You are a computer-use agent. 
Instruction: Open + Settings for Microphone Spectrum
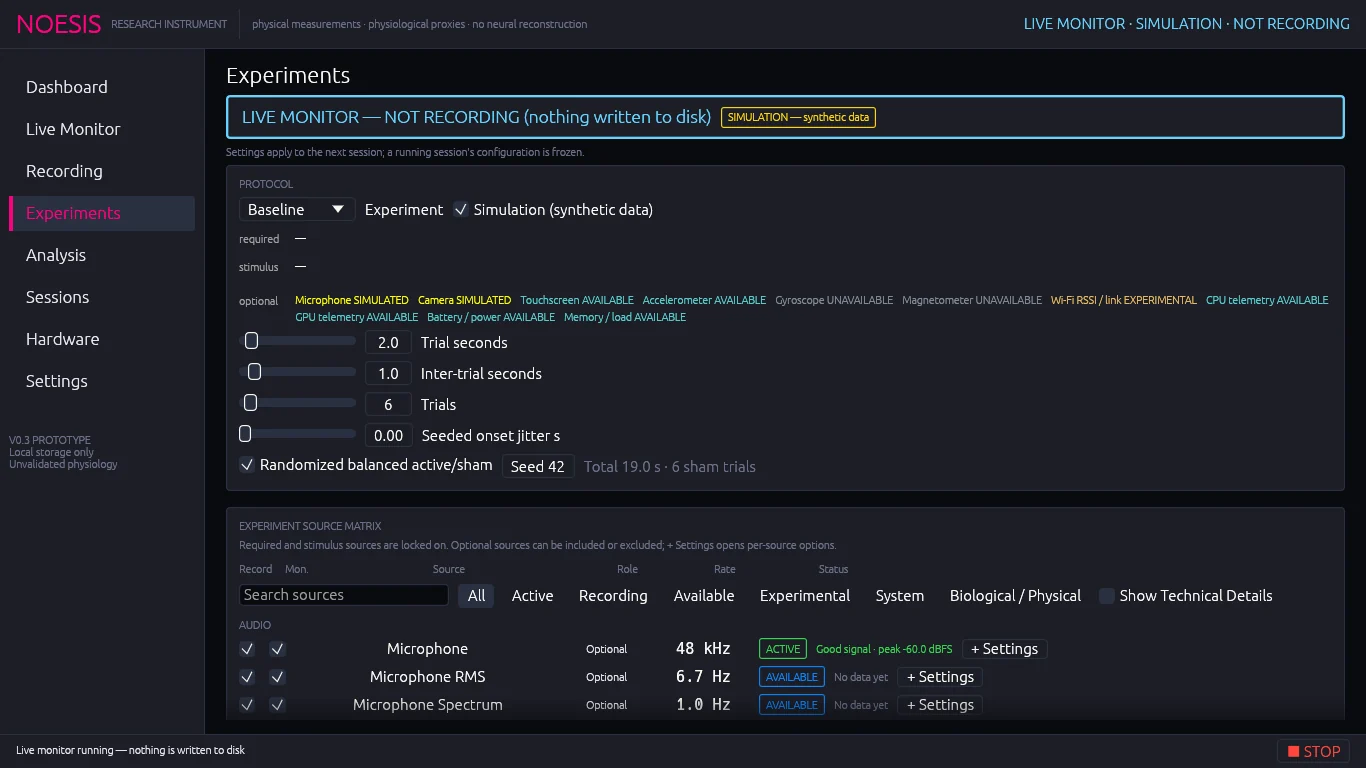tap(940, 705)
